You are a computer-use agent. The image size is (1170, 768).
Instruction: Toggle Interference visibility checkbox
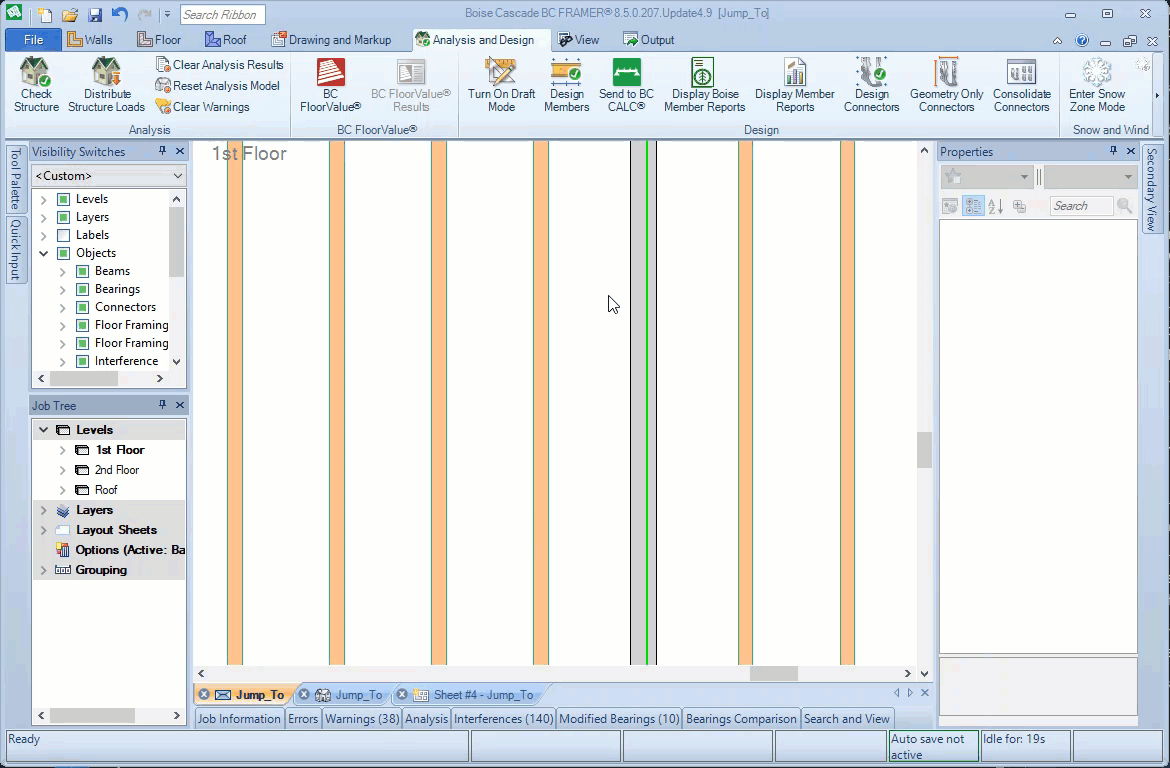point(83,361)
